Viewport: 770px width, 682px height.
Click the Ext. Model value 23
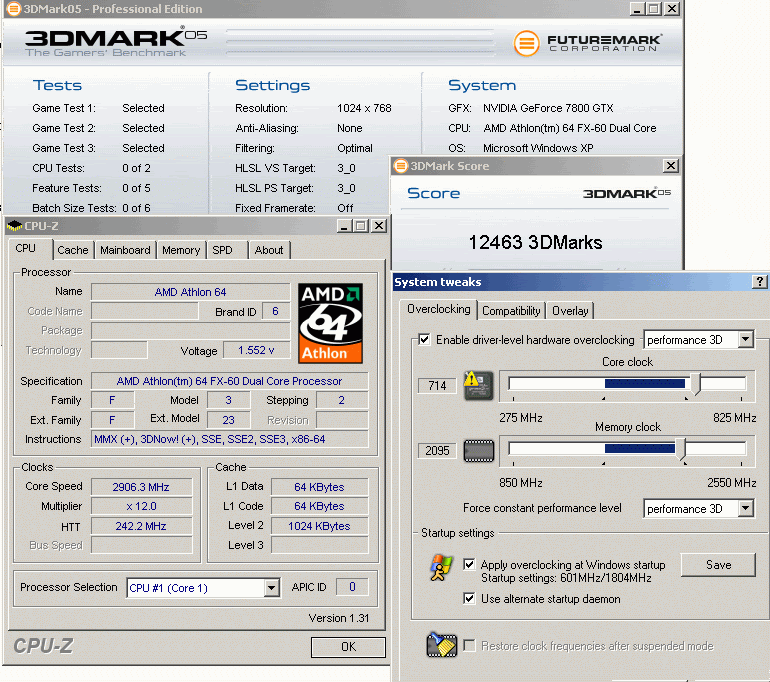pyautogui.click(x=228, y=420)
